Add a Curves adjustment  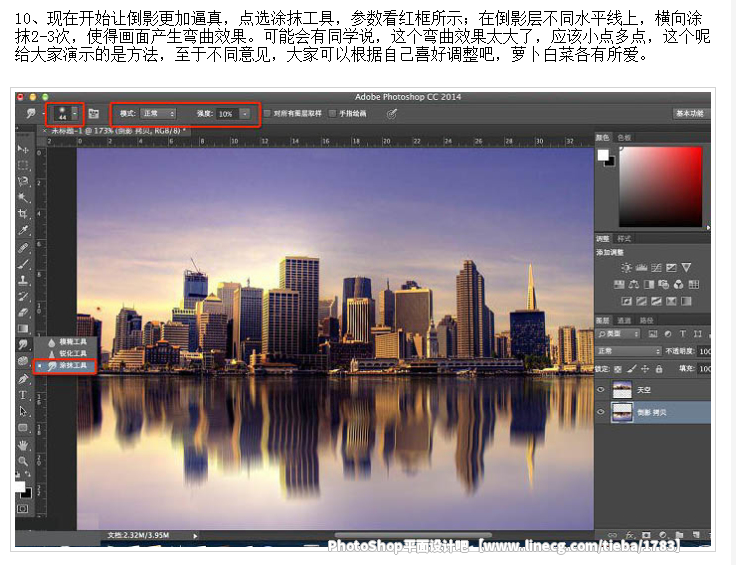656,268
